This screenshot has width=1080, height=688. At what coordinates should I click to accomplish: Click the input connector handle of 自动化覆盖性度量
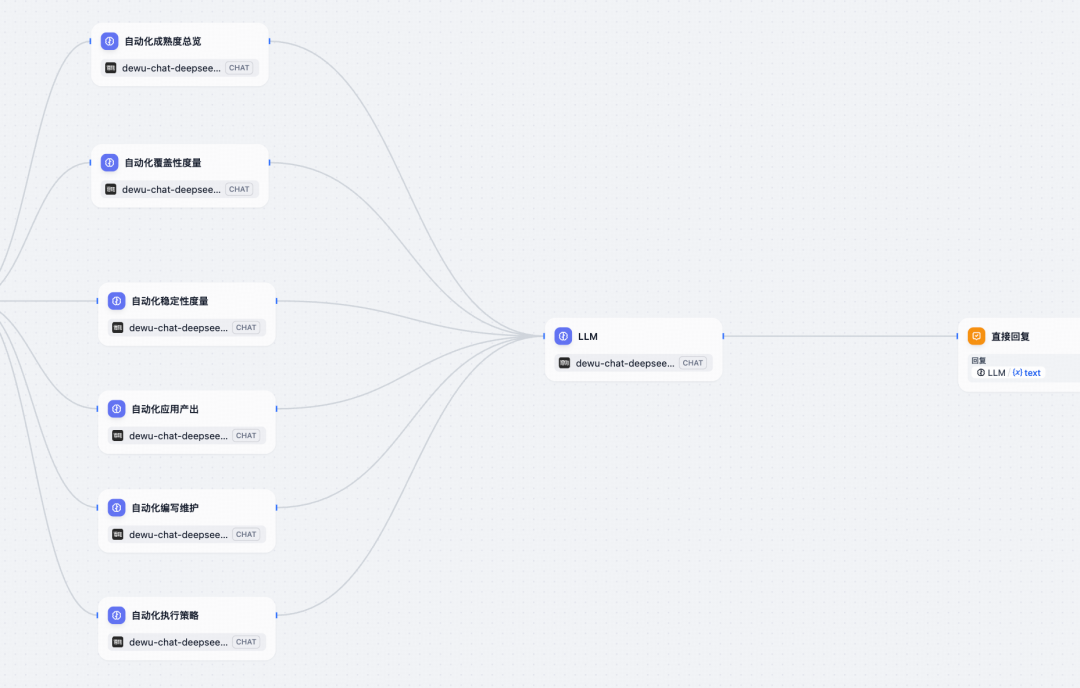click(x=90, y=163)
